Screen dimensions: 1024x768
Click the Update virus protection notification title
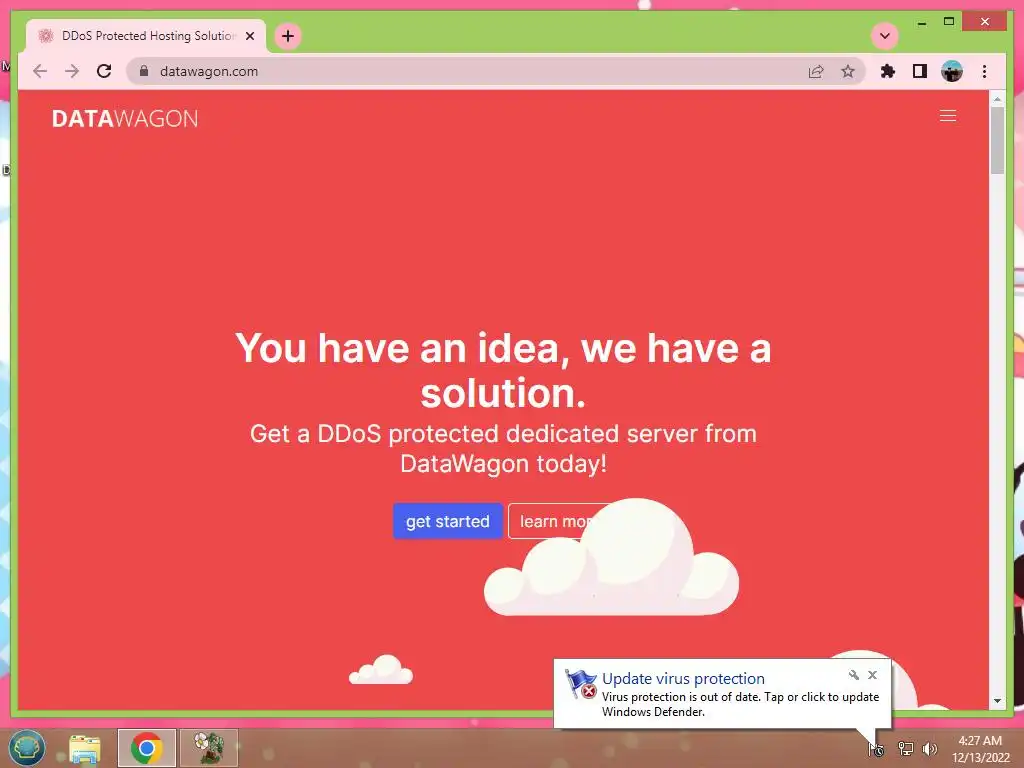[x=683, y=679]
